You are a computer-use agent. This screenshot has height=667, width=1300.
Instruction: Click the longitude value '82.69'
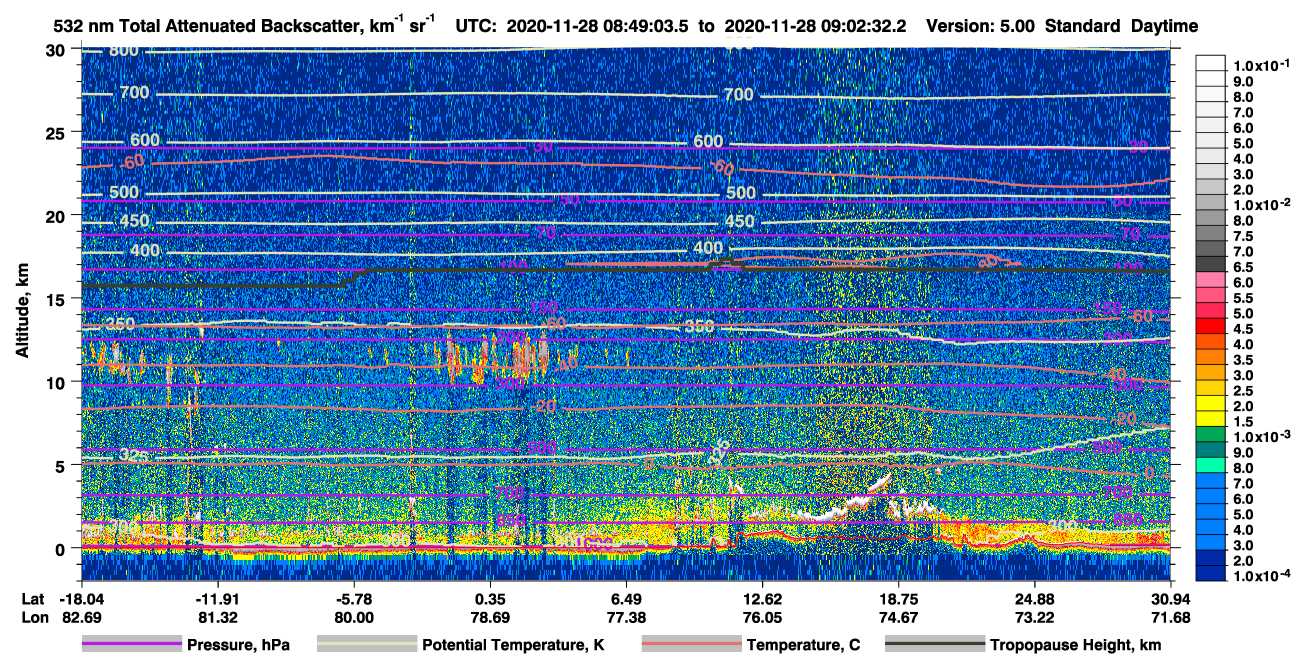[x=81, y=617]
